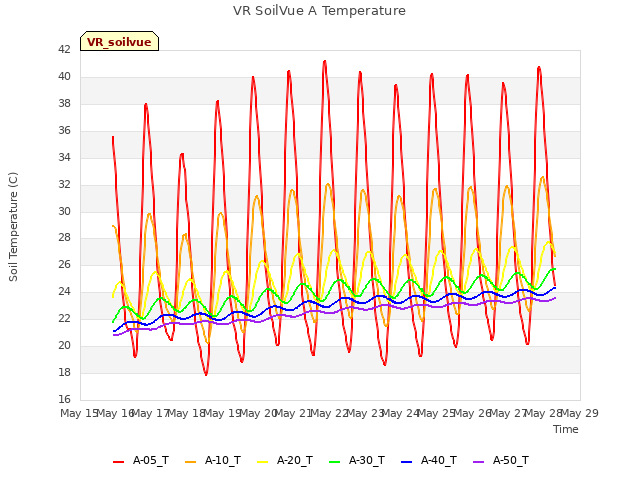Click the 34 y-axis tick label
The width and height of the screenshot is (640, 480).
(x=64, y=157)
